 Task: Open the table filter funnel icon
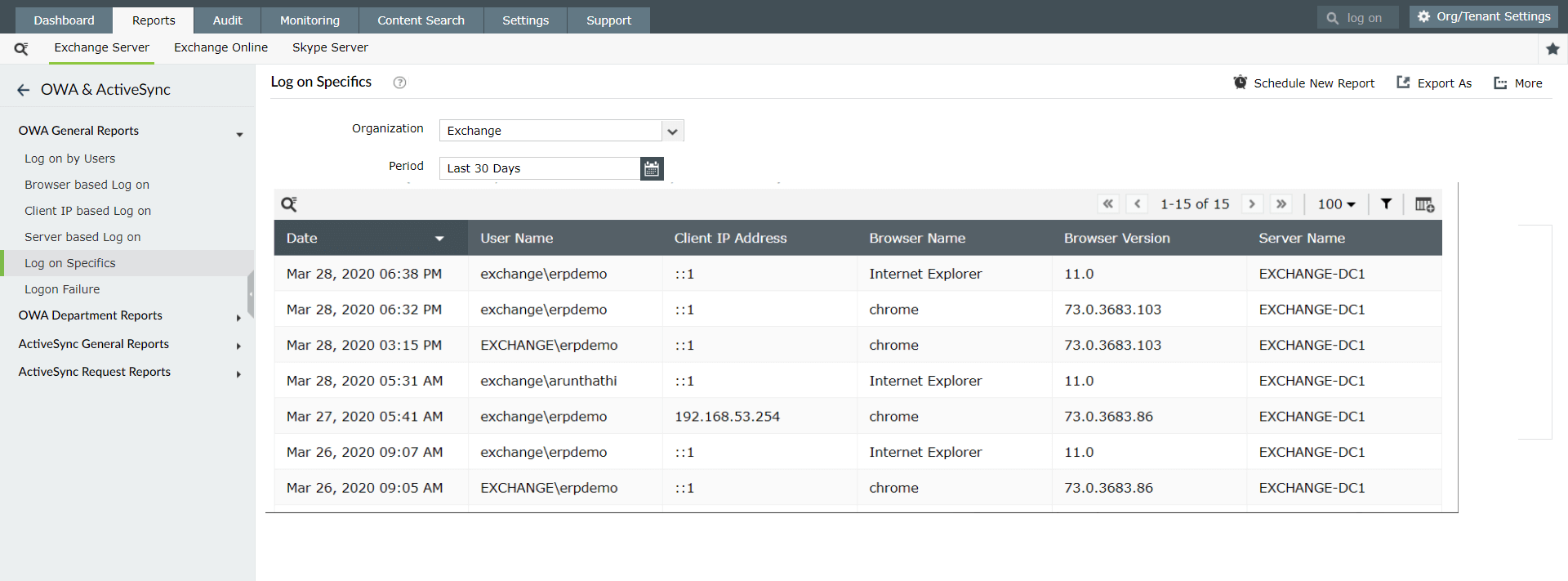[x=1386, y=204]
